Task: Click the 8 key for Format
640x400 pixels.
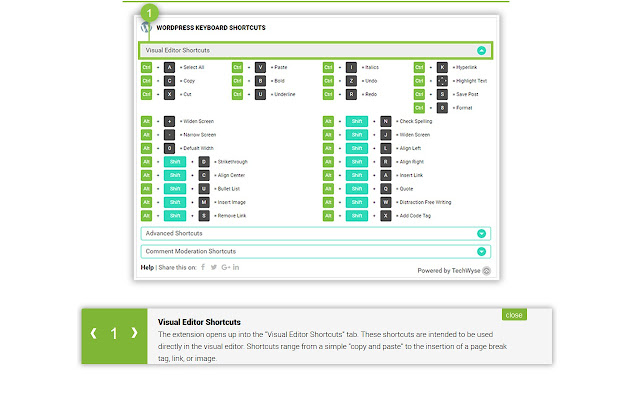Action: pos(442,108)
